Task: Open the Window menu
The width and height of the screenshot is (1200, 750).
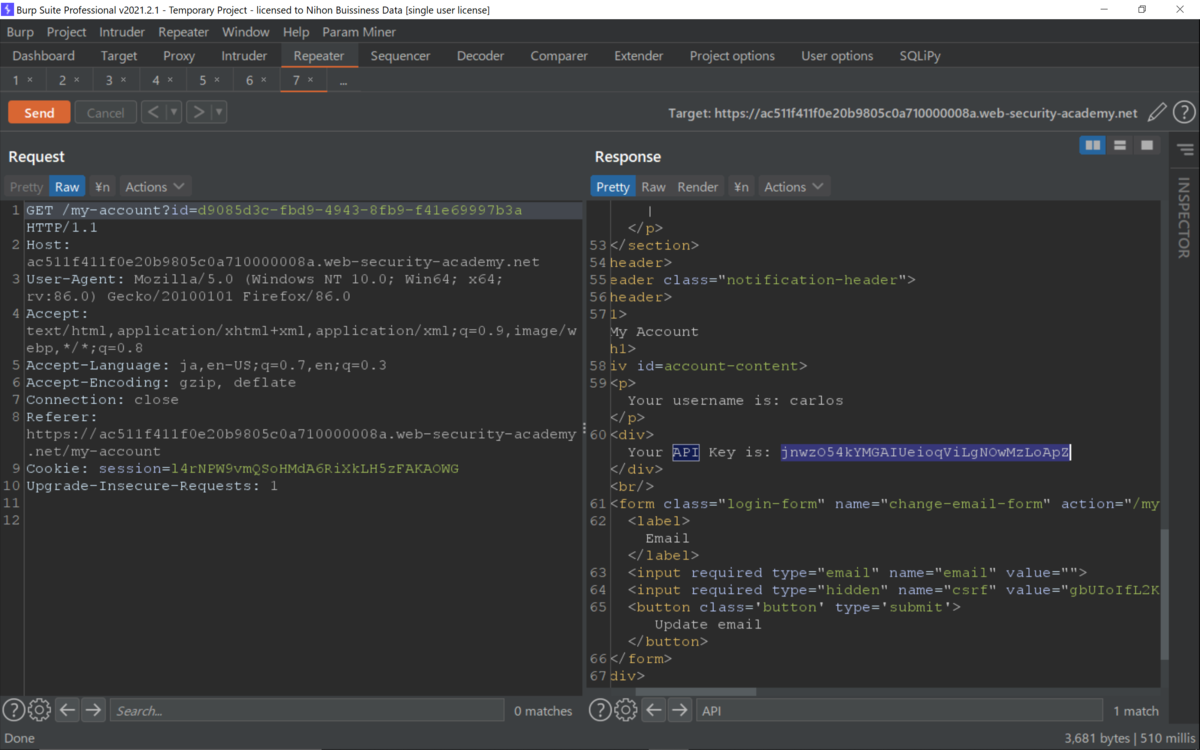Action: coord(245,32)
